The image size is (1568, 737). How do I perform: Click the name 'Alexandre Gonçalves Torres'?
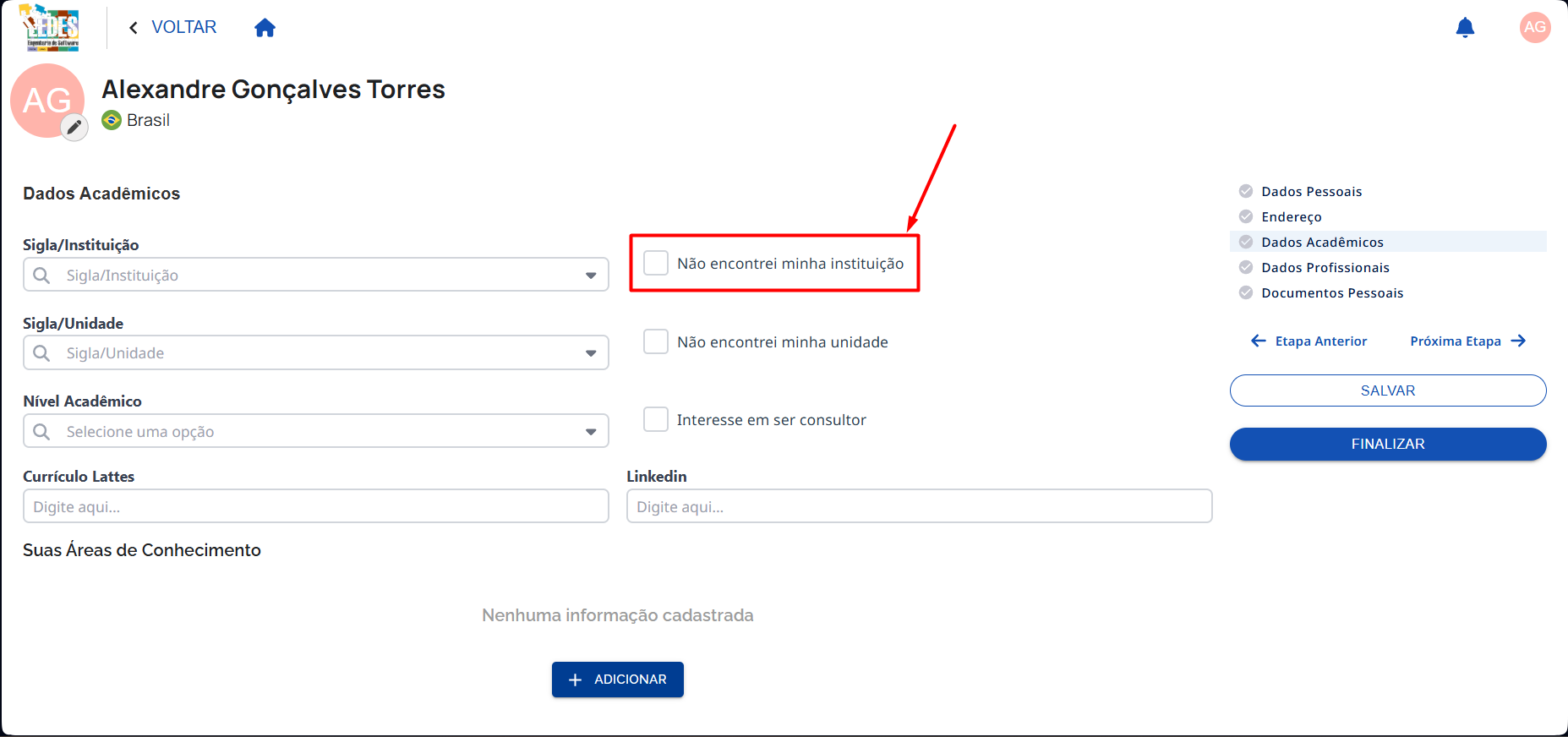coord(273,90)
